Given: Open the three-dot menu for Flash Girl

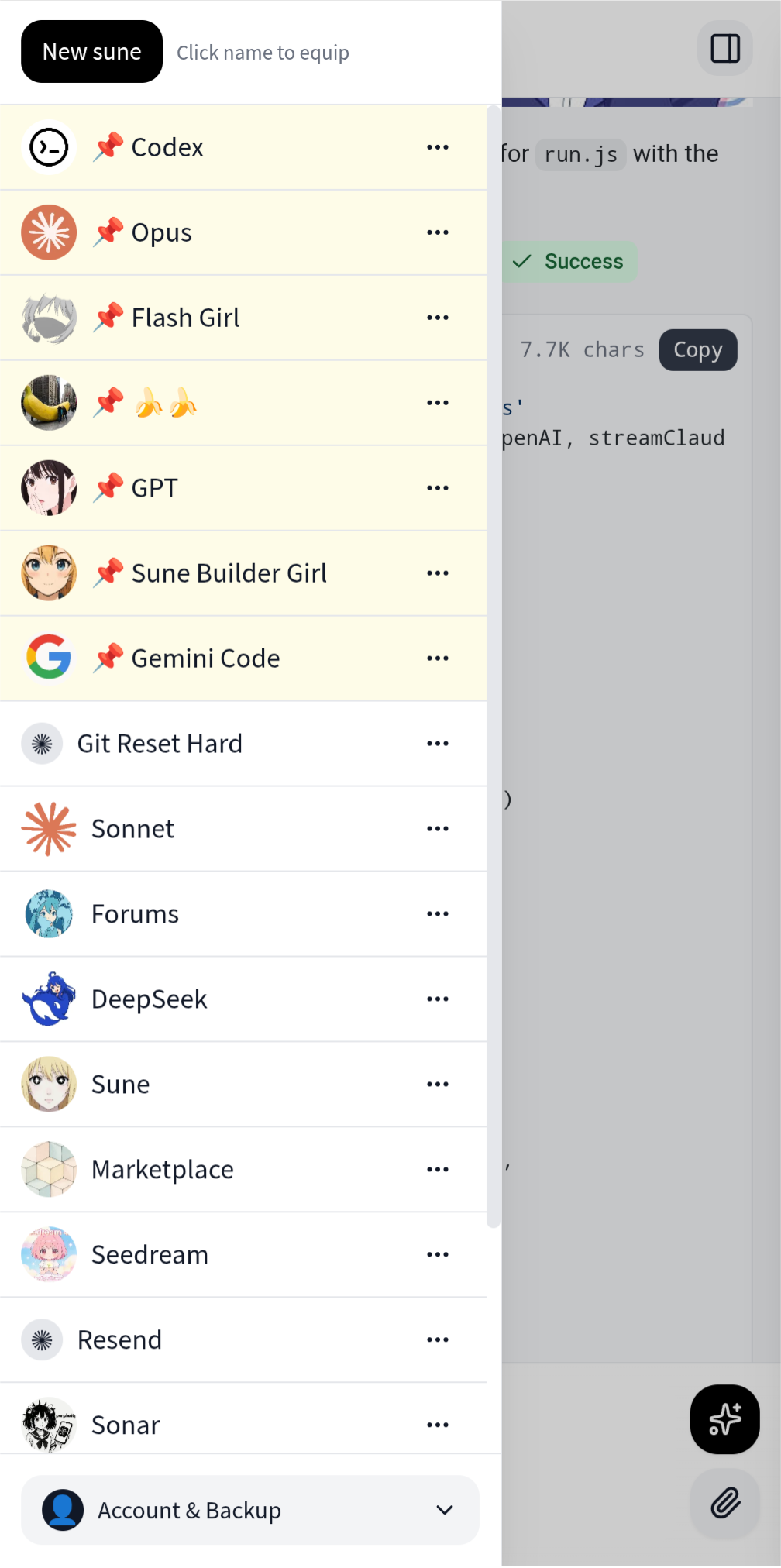Looking at the screenshot, I should (438, 318).
